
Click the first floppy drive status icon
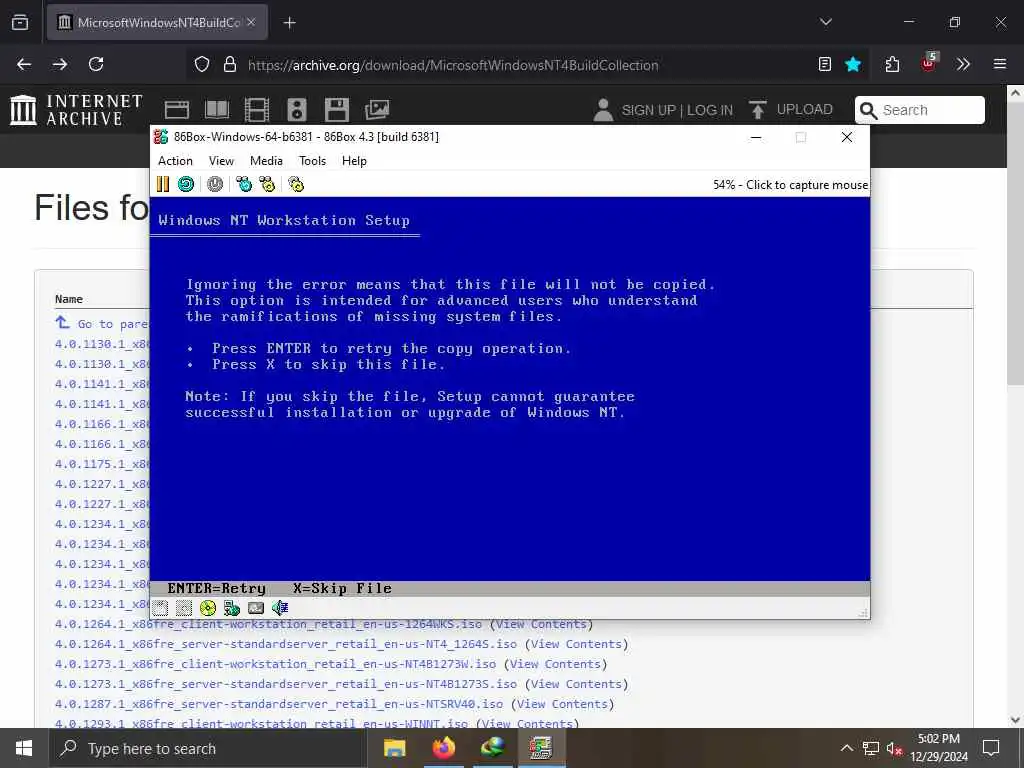160,608
